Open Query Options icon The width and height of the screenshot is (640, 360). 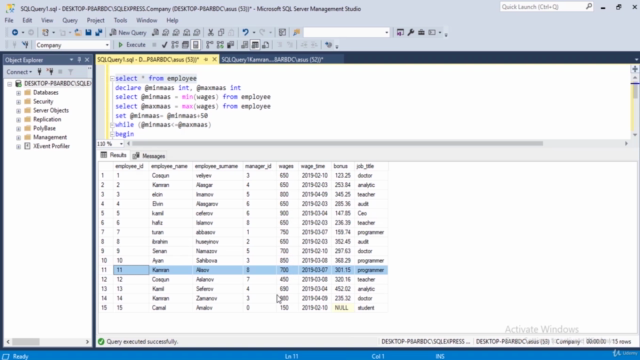(x=185, y=45)
